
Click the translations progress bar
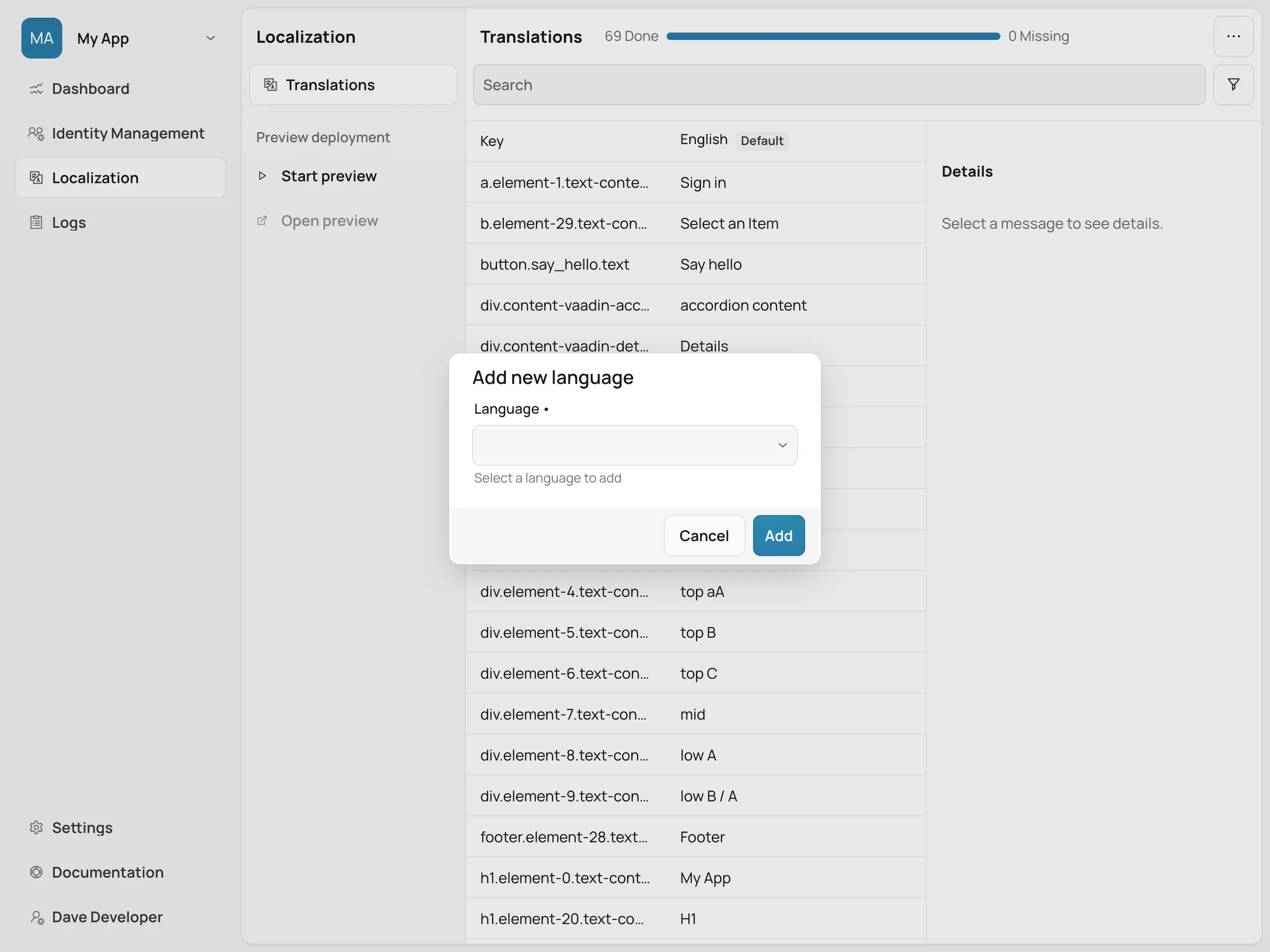point(833,36)
